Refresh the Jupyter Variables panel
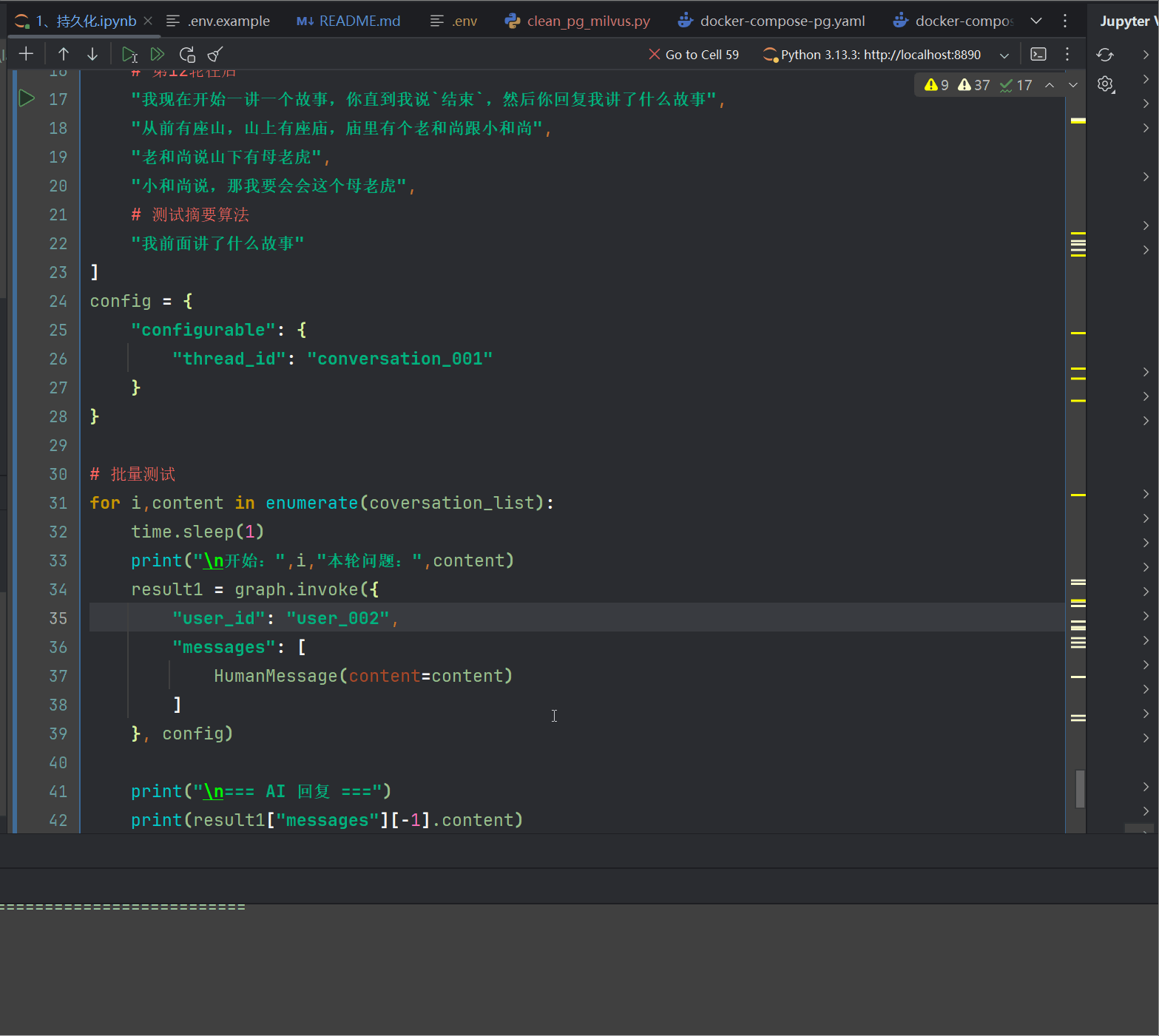Viewport: 1159px width, 1036px height. click(1105, 55)
